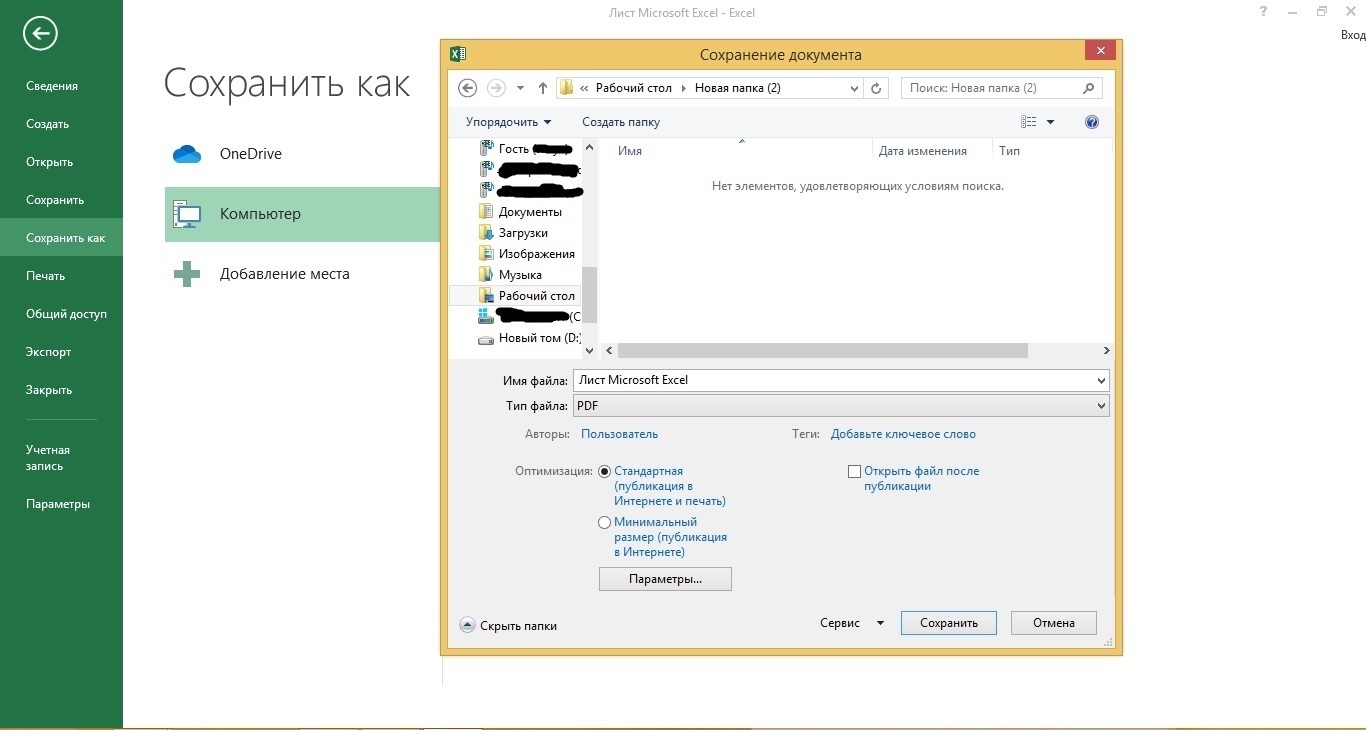The height and width of the screenshot is (730, 1366).
Task: Click the horizontal scrollbar in file list
Action: pos(822,351)
